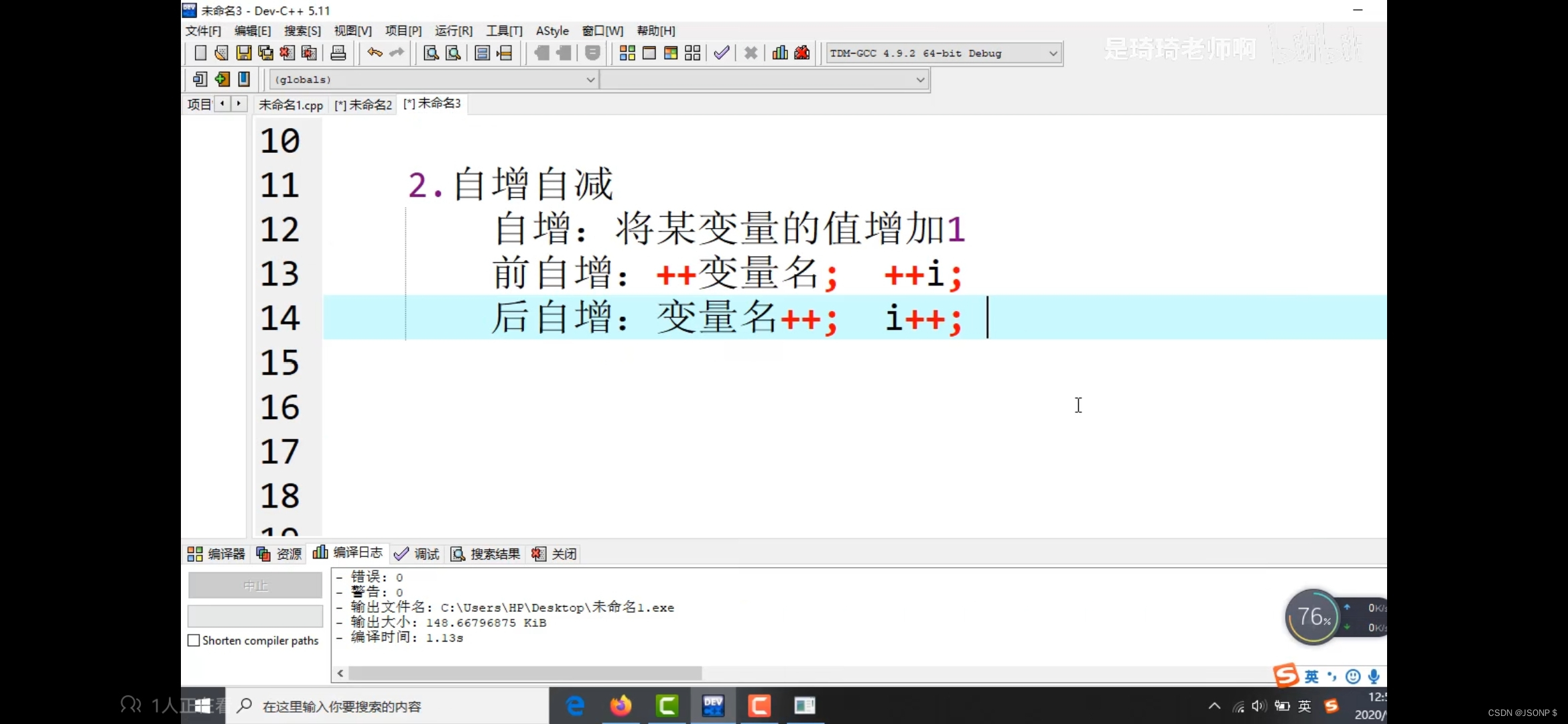Click the Undo arrow icon
Screen dimensions: 1568x724
pyautogui.click(x=375, y=52)
